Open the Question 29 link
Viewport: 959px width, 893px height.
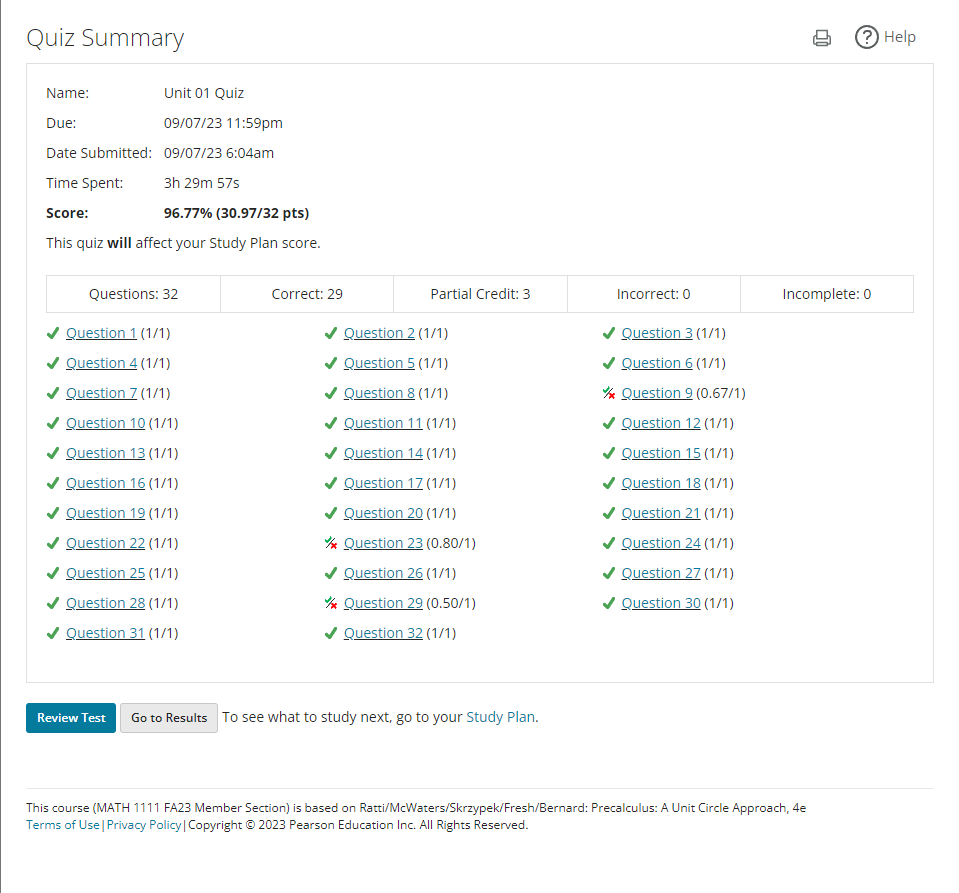click(383, 603)
